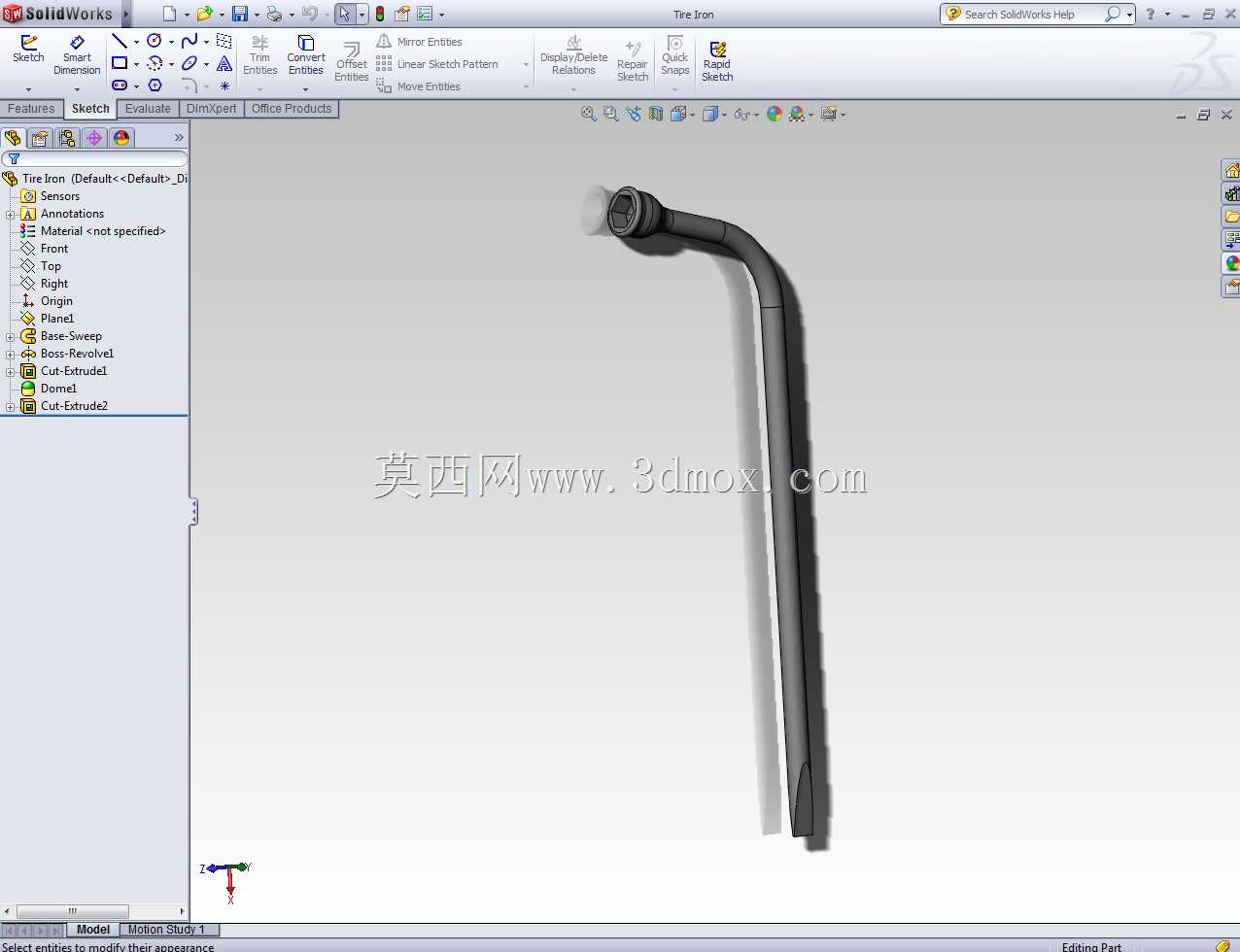
Task: Click Zoom to Area icon
Action: [x=610, y=114]
